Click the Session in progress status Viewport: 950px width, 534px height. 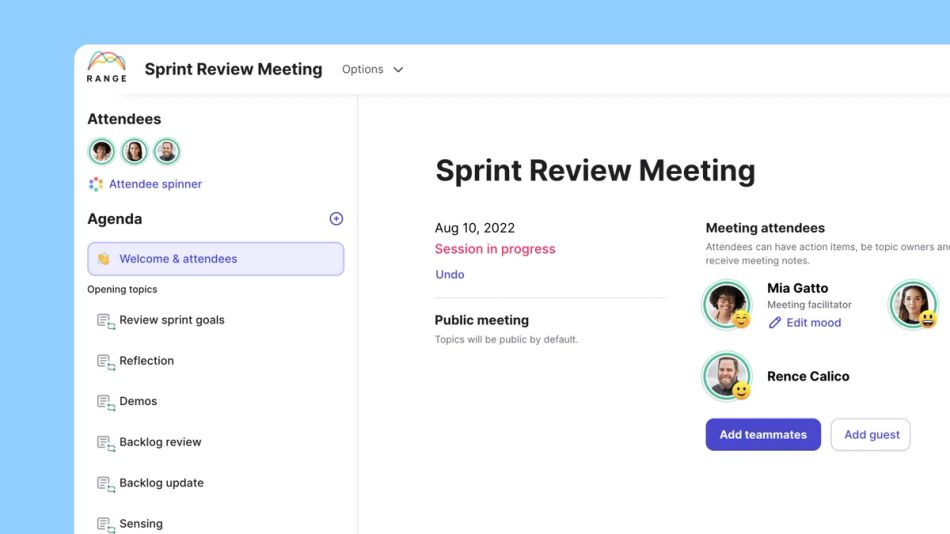495,249
